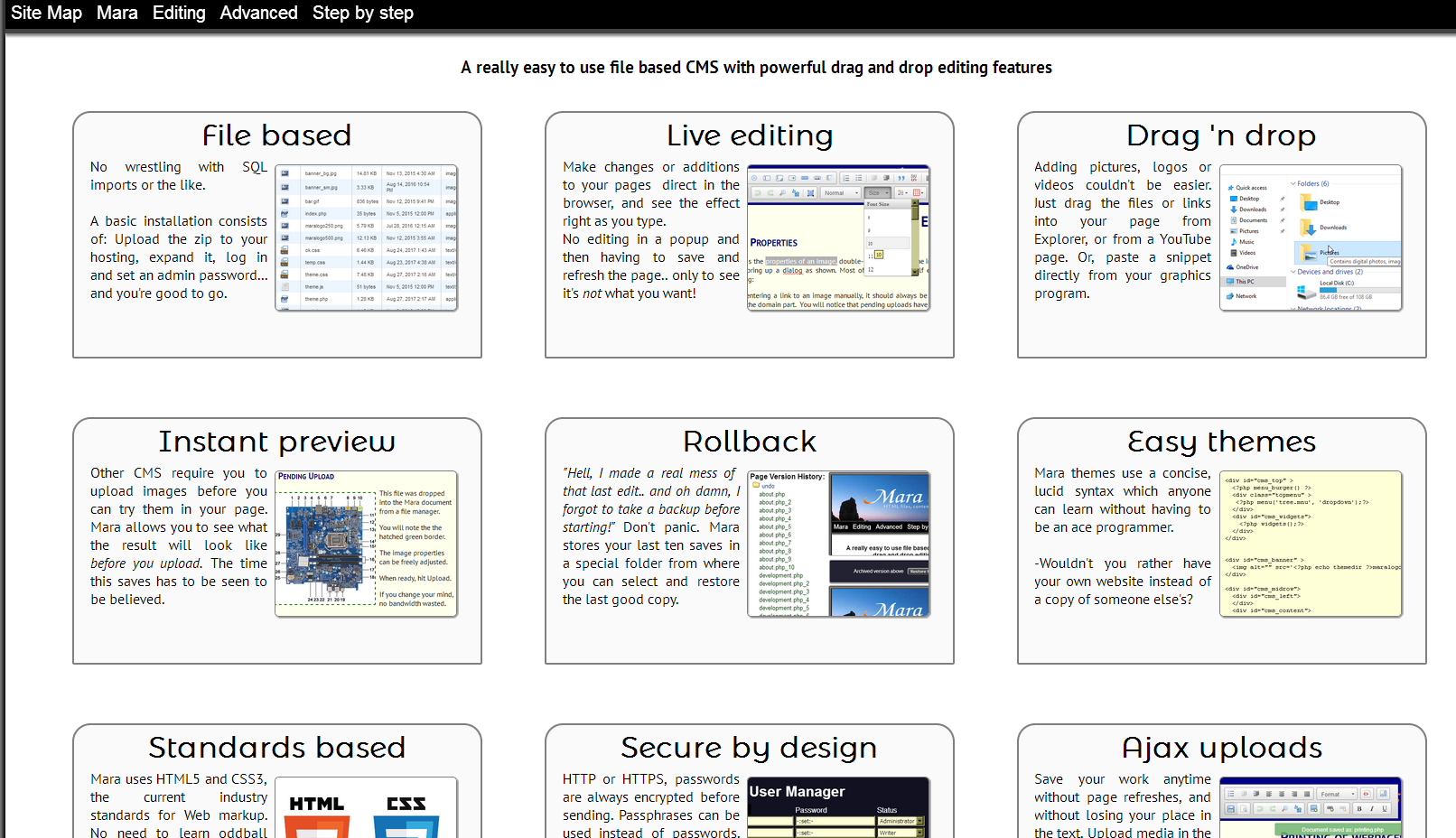Viewport: 1456px width, 838px height.
Task: Click the blockquote quotation icon in the editor toolbar
Action: (x=901, y=178)
